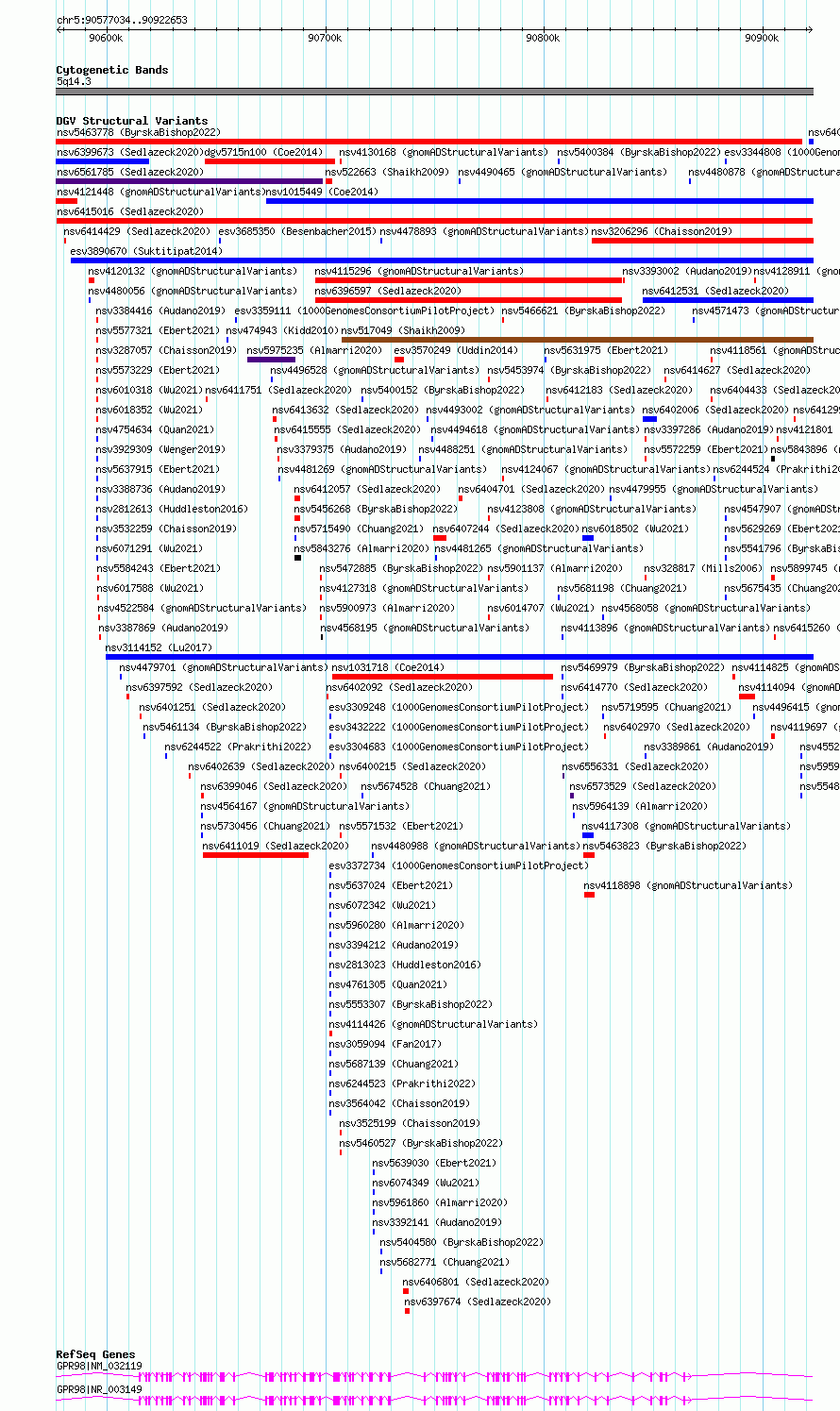Open nsv3929309 (Wenger2019) variant
Viewport: 840px width, 1411px height.
point(160,450)
